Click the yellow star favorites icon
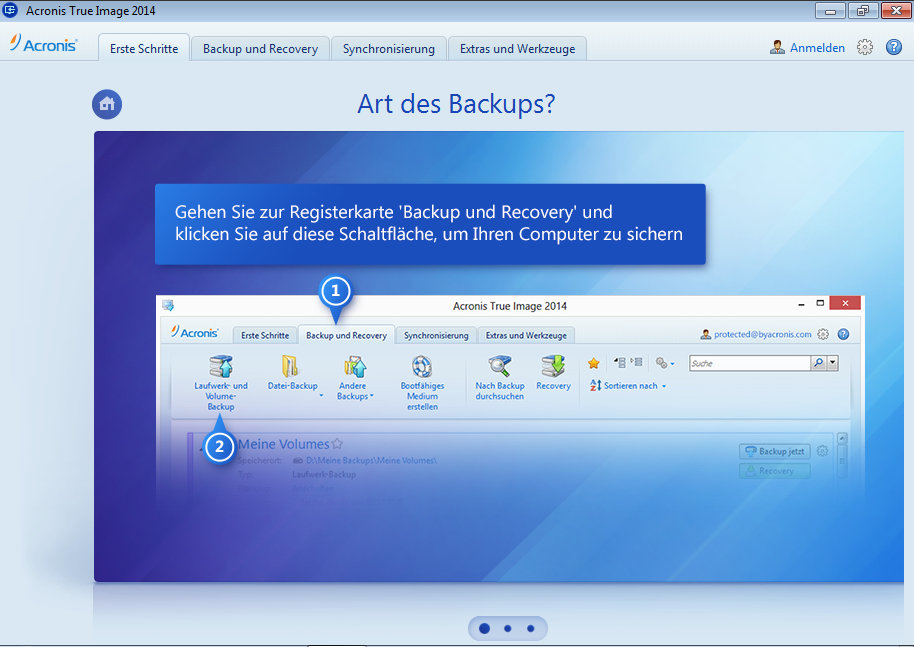This screenshot has height=647, width=914. pos(593,363)
